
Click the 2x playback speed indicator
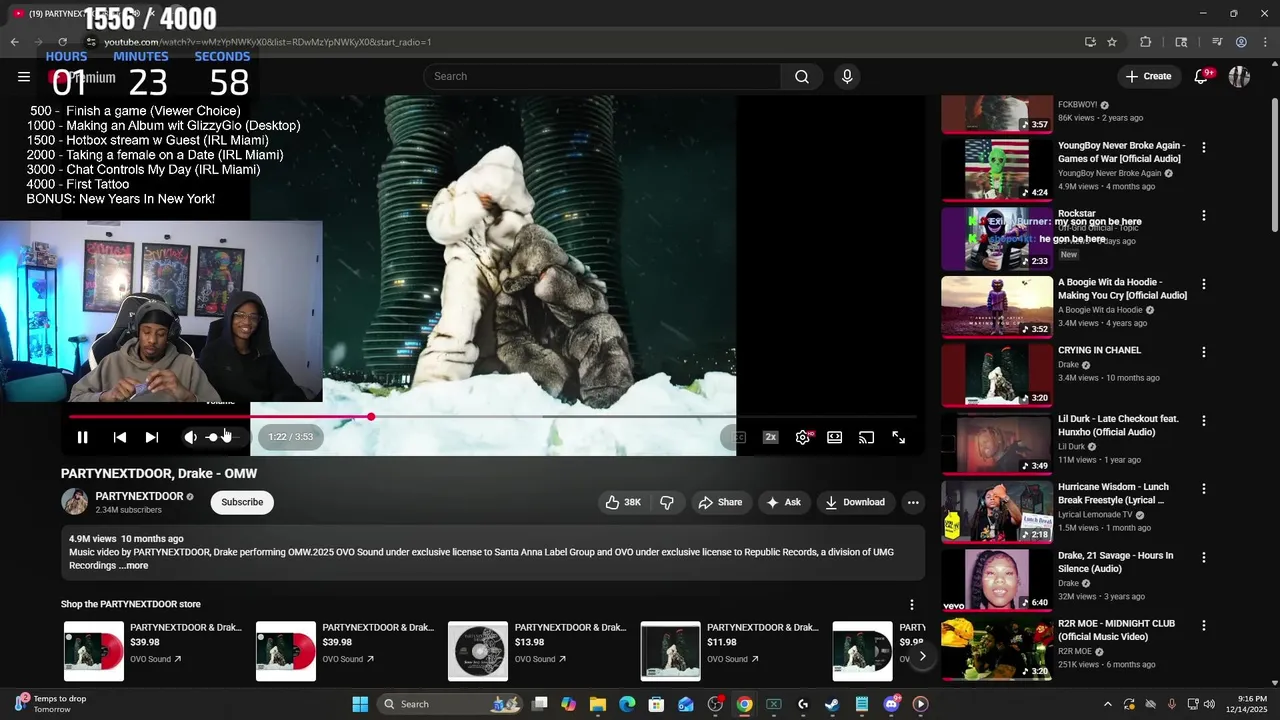tap(770, 437)
